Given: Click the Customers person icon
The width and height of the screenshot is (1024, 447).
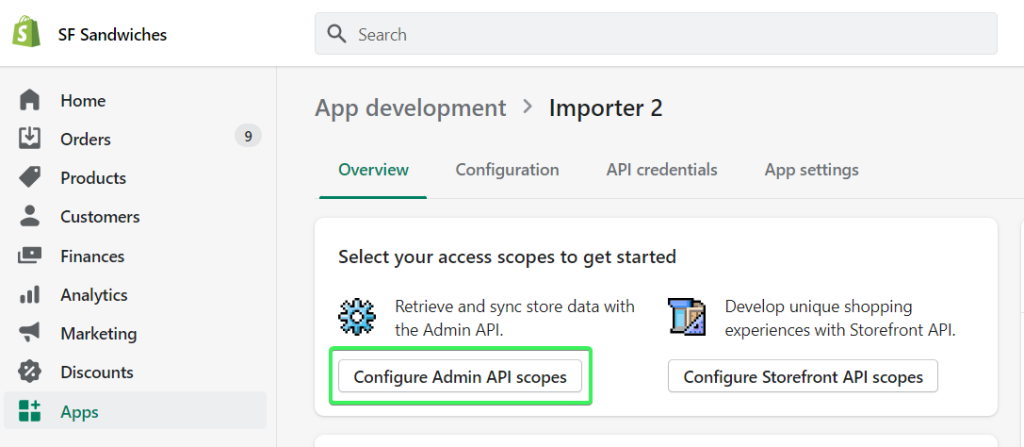Looking at the screenshot, I should 30,216.
